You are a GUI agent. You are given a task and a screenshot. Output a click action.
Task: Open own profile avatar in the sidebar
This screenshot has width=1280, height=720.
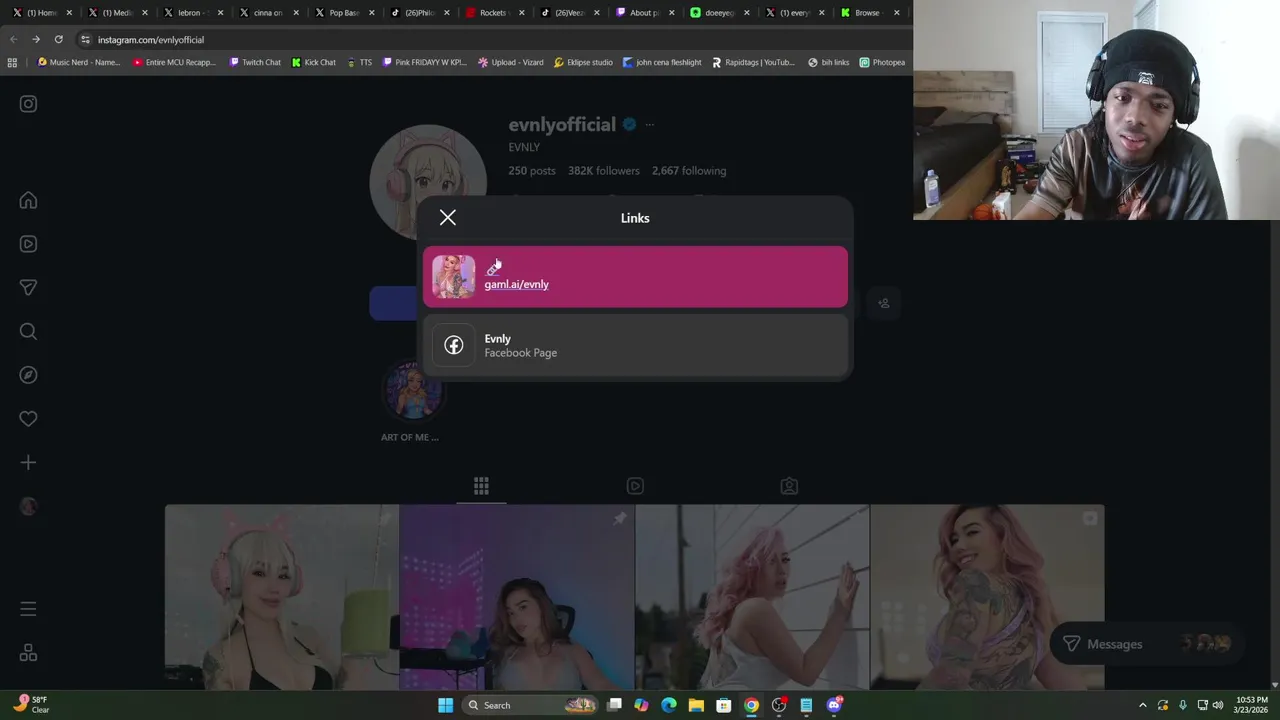pos(28,506)
